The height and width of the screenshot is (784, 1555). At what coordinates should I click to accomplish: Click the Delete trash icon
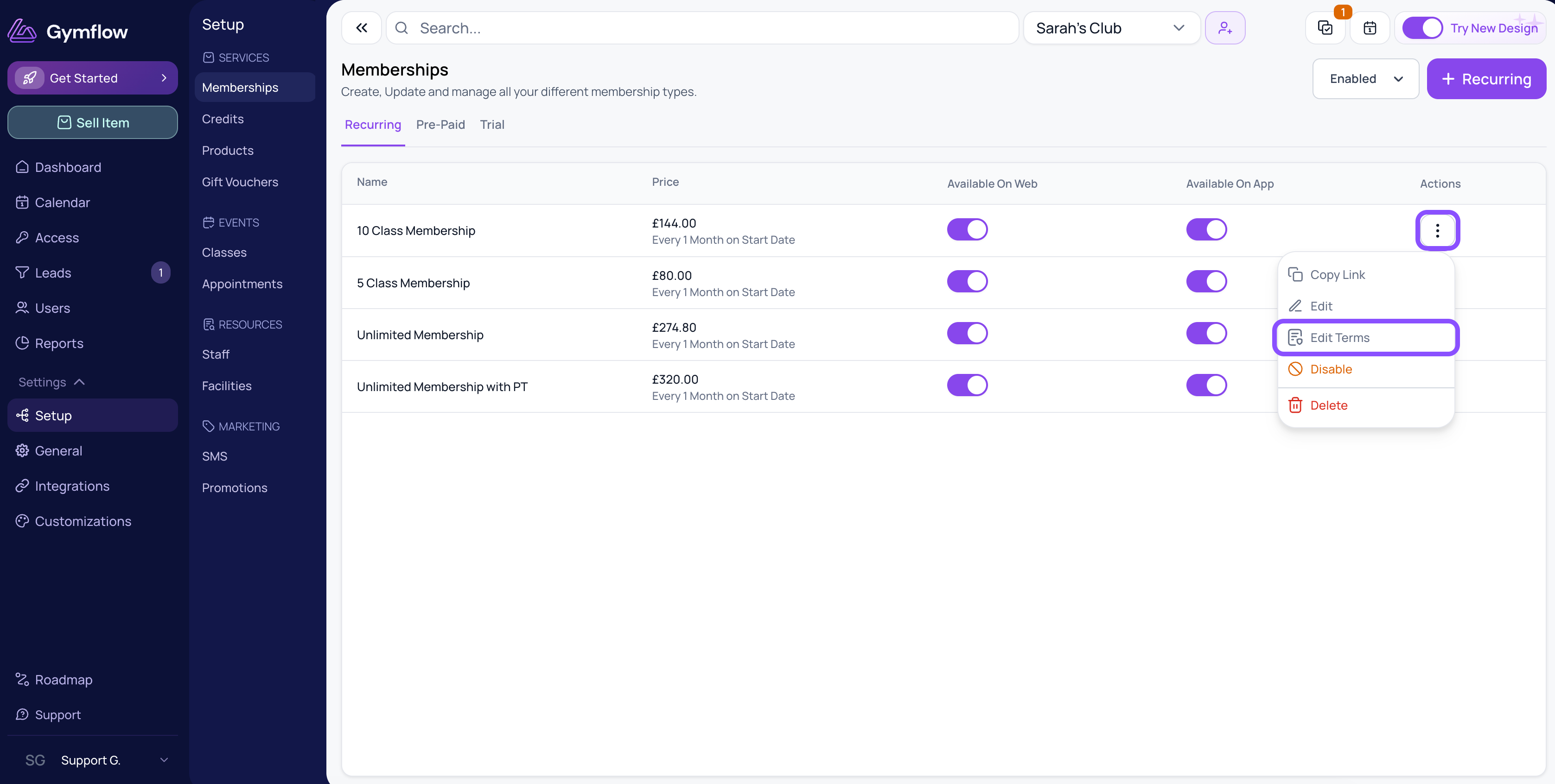pos(1295,405)
